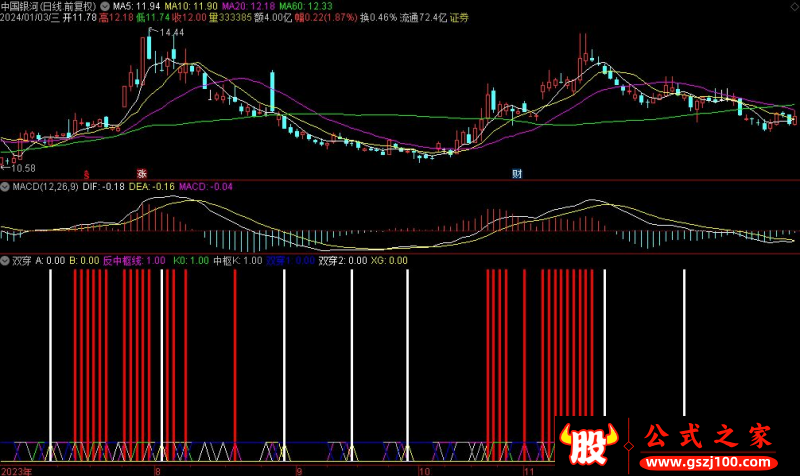Click the 14.44 high price label

click(x=171, y=33)
